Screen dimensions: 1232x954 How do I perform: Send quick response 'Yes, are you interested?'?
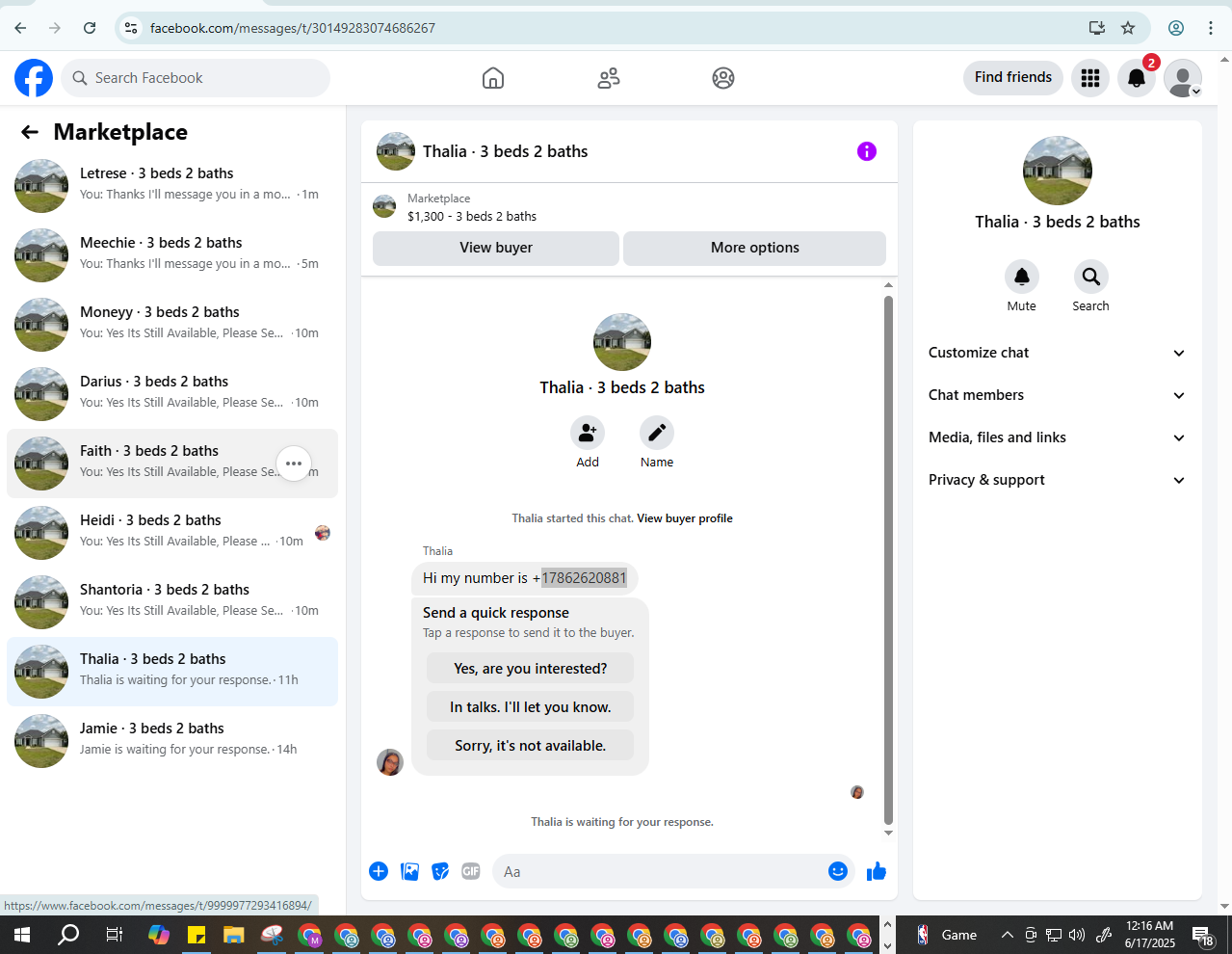click(x=531, y=669)
